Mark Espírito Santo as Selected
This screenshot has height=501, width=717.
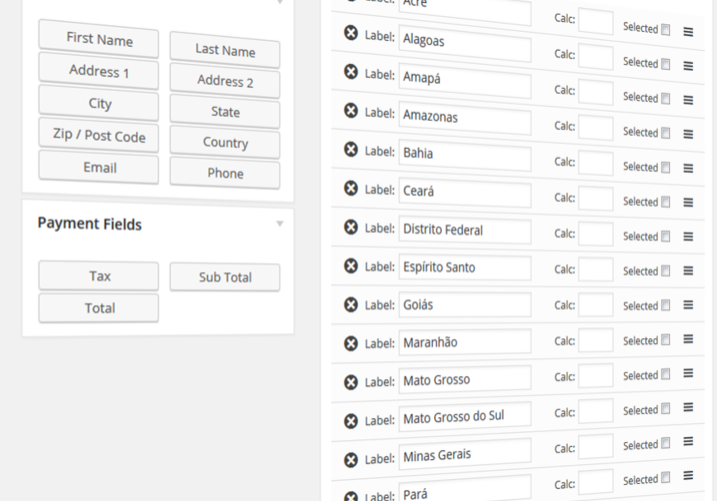point(666,271)
